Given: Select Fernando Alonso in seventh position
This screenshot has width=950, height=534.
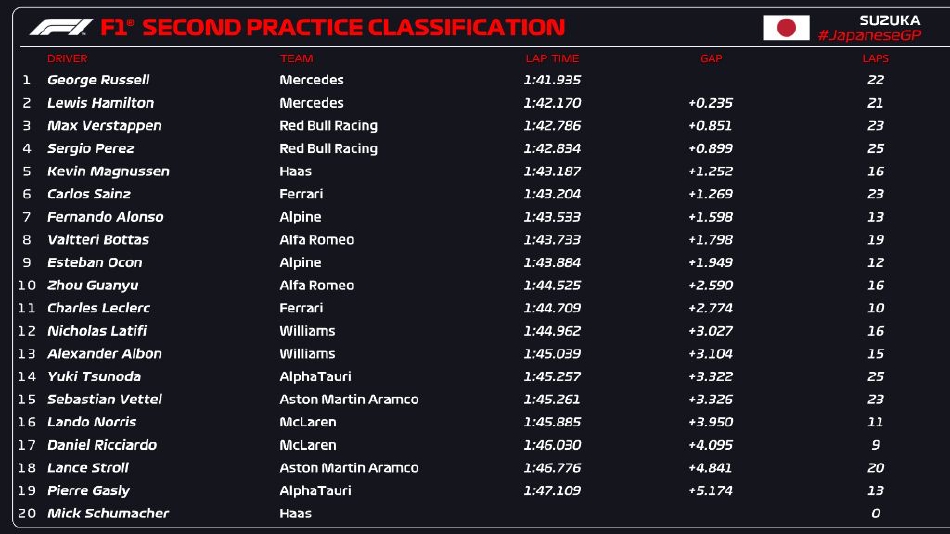Looking at the screenshot, I should point(105,217).
